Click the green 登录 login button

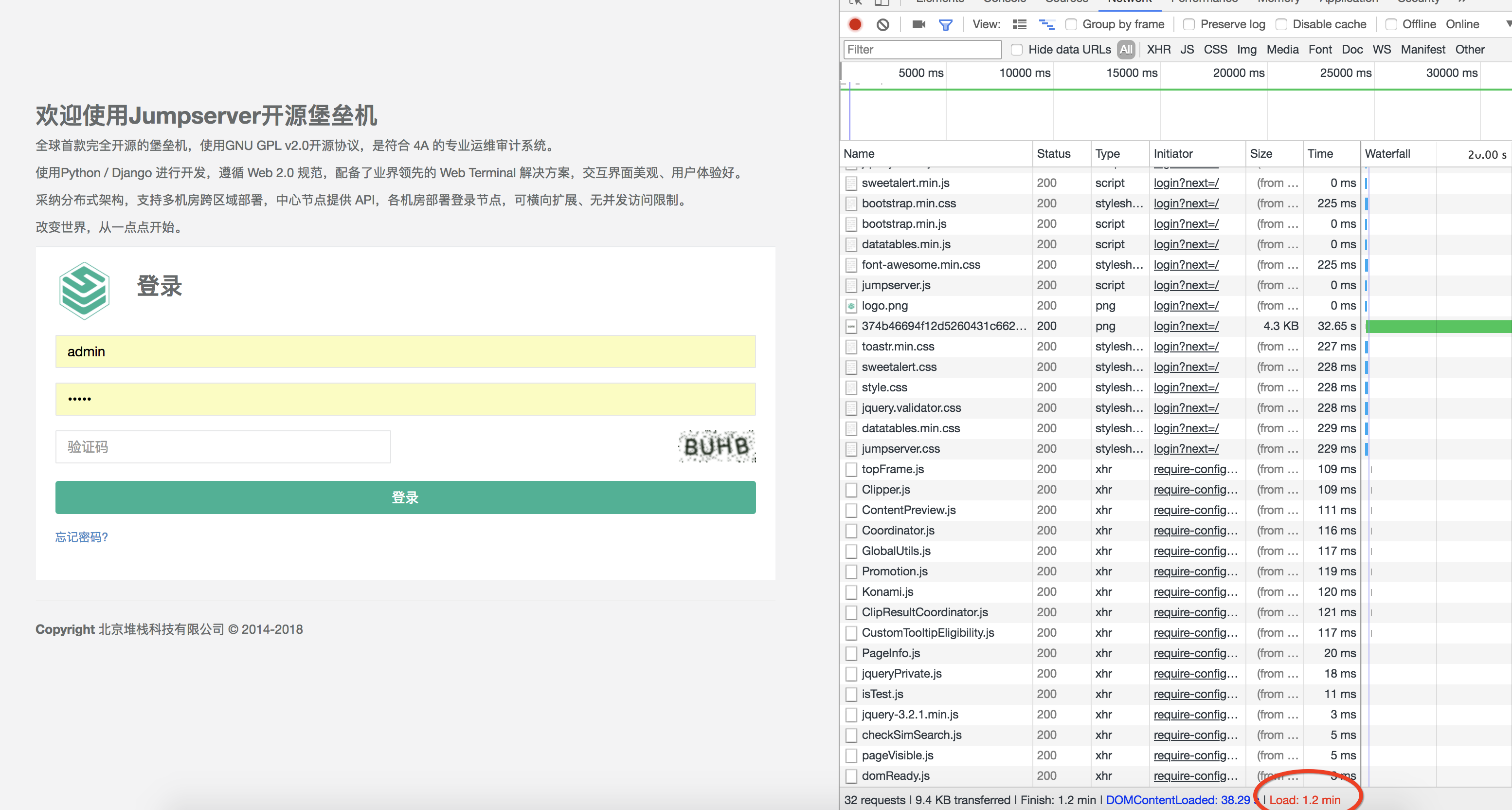coord(405,497)
